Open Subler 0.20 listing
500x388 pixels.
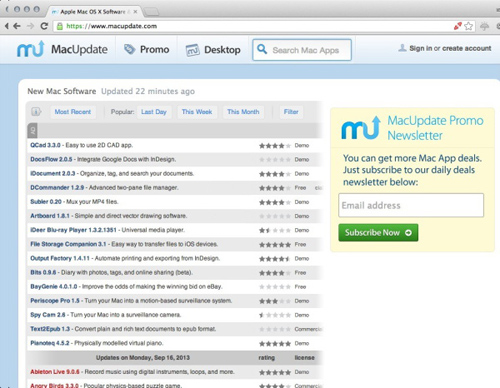click(46, 202)
